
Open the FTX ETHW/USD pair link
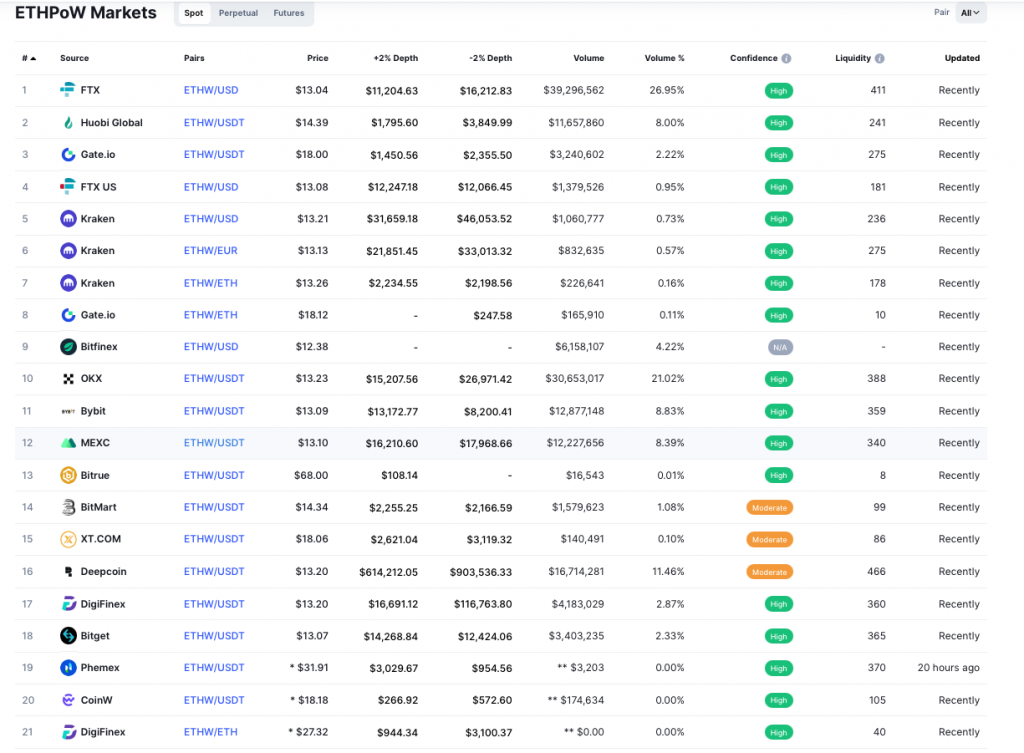pos(211,90)
